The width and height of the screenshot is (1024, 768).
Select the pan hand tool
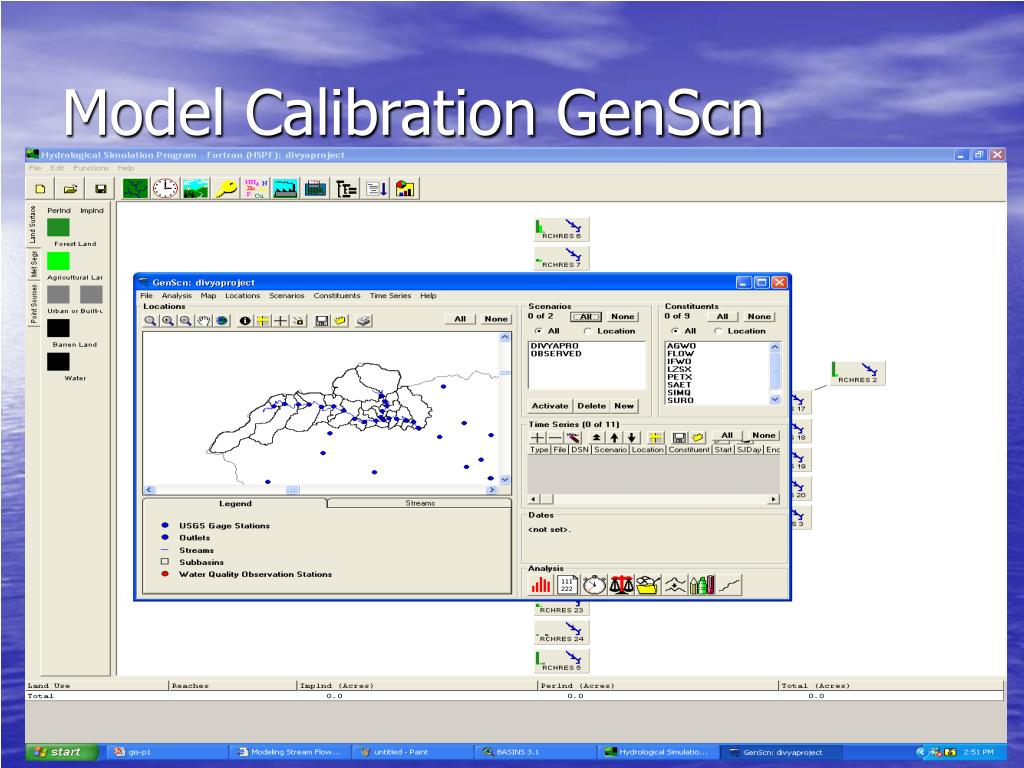204,321
